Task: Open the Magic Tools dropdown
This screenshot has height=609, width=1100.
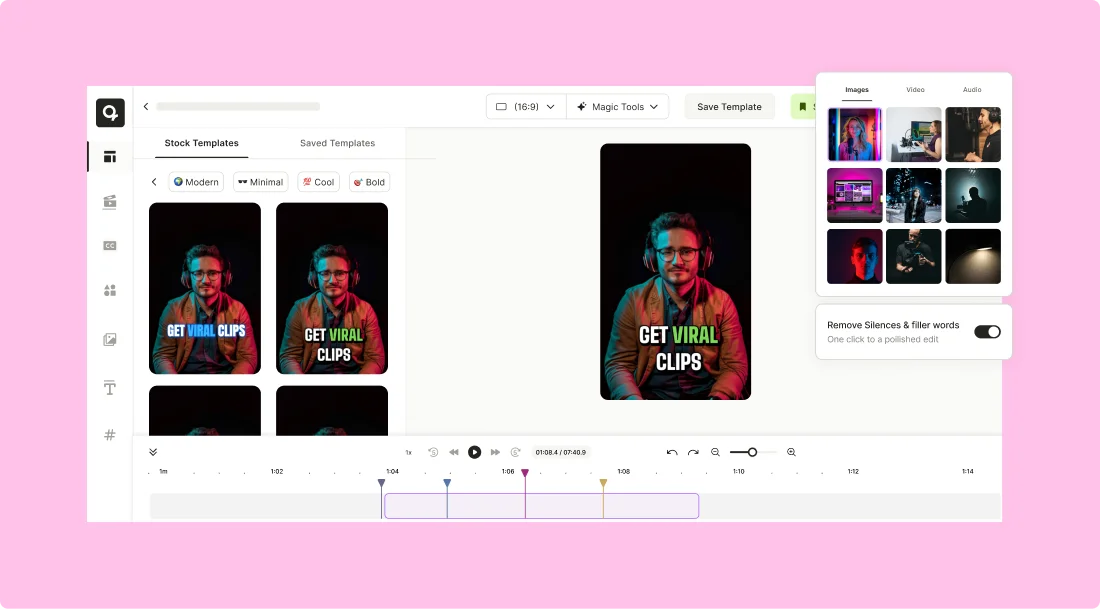Action: tap(618, 106)
